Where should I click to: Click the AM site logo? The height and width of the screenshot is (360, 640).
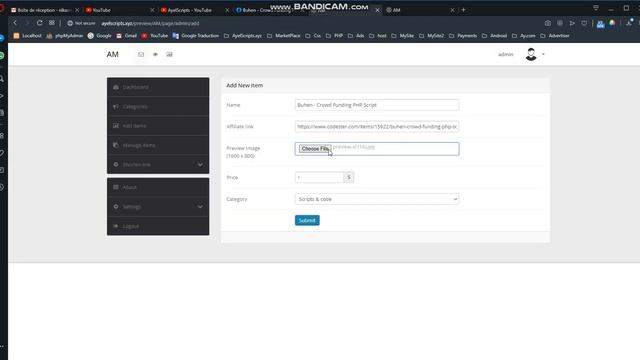(x=113, y=54)
